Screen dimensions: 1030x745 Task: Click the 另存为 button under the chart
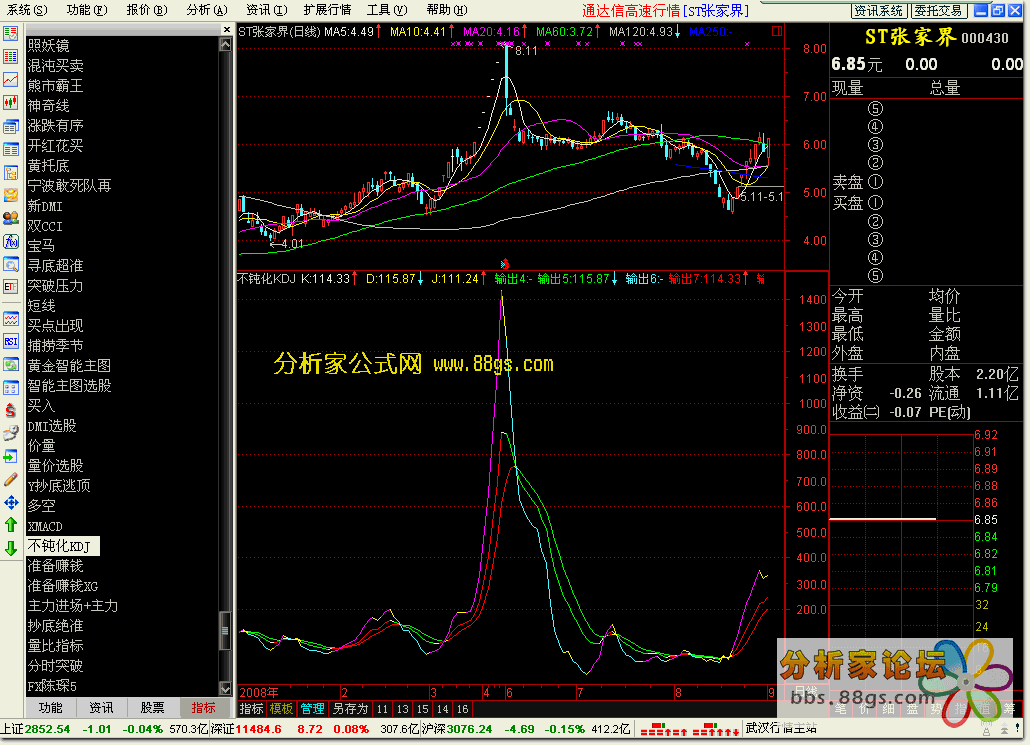coord(349,709)
